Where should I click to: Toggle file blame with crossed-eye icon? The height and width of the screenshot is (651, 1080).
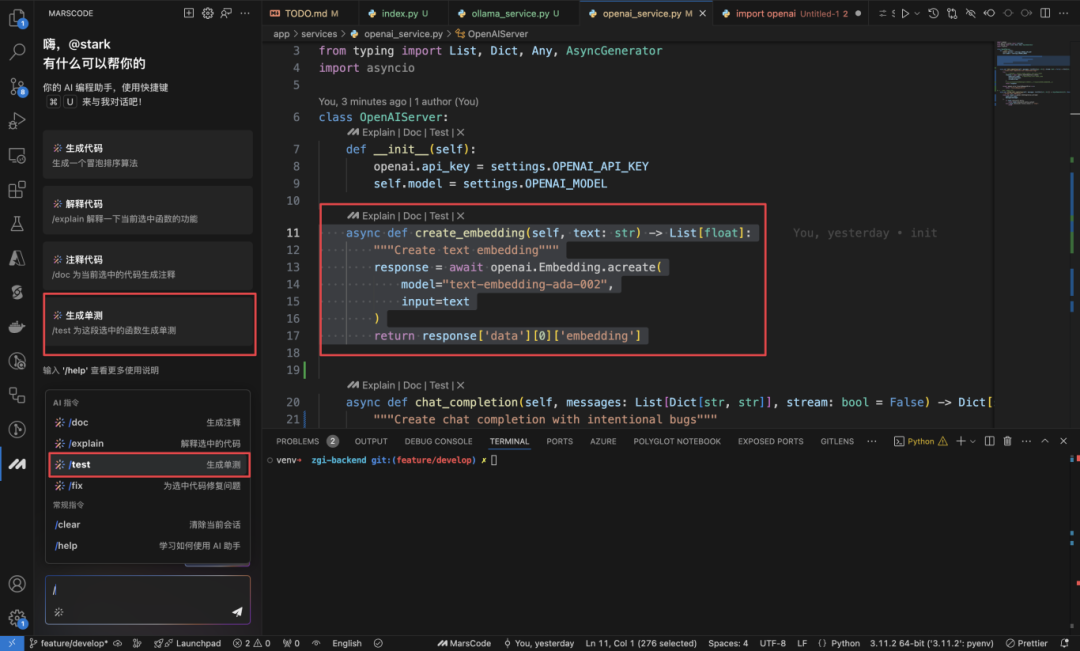(970, 13)
